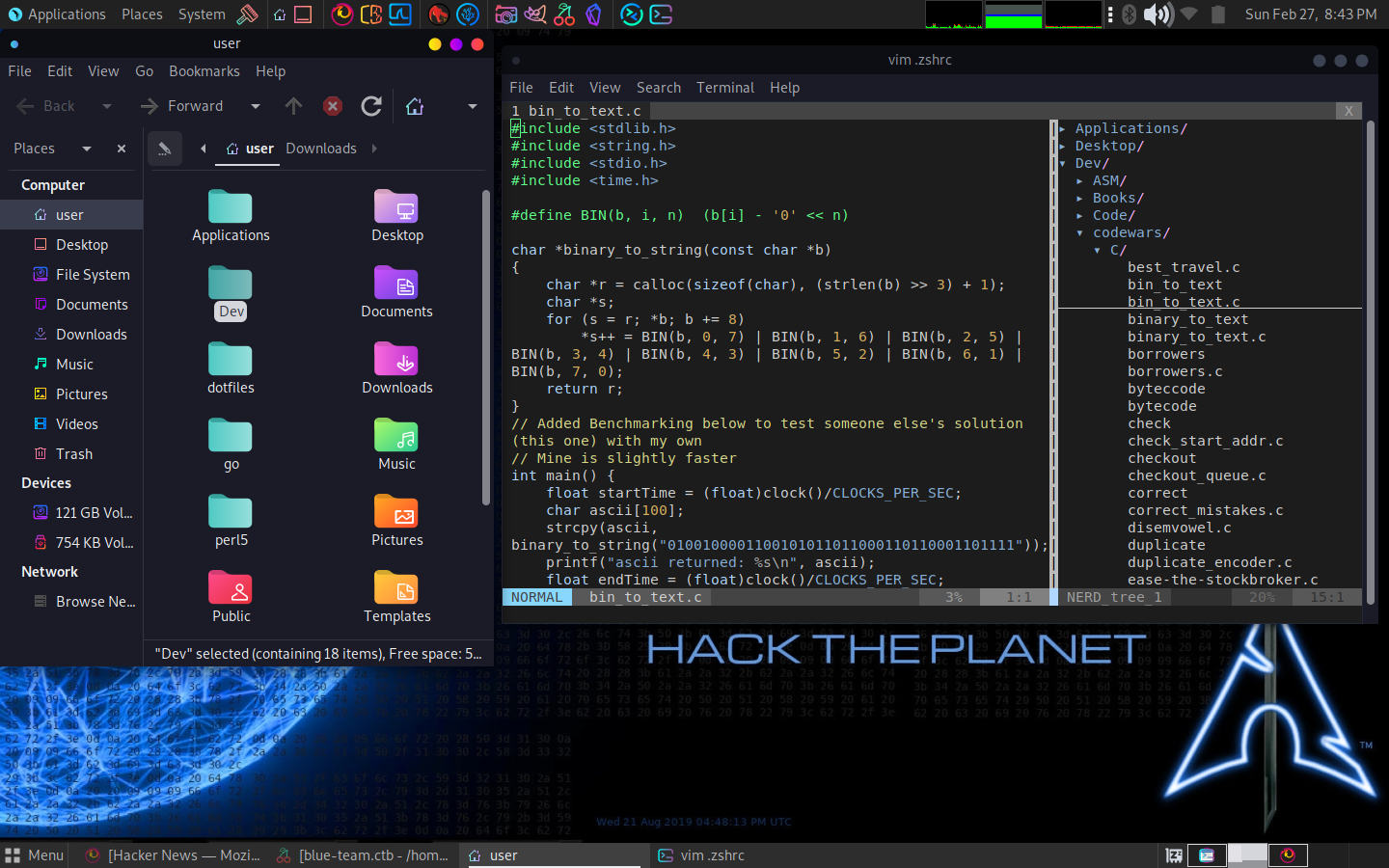This screenshot has height=868, width=1389.
Task: Launch the screenshot camera tool in top panel
Action: pyautogui.click(x=505, y=14)
